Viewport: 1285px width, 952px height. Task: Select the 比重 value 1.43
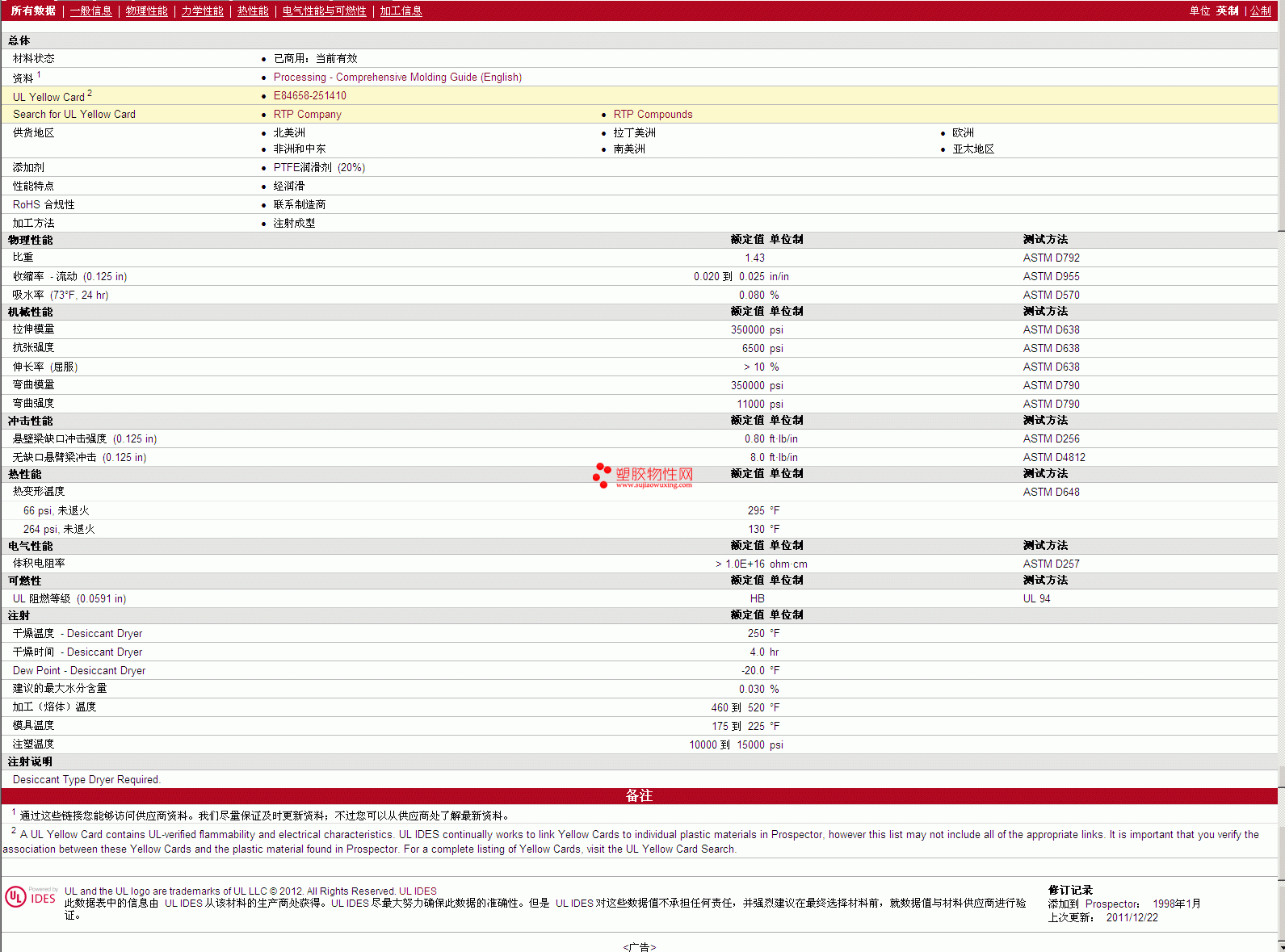(x=754, y=258)
